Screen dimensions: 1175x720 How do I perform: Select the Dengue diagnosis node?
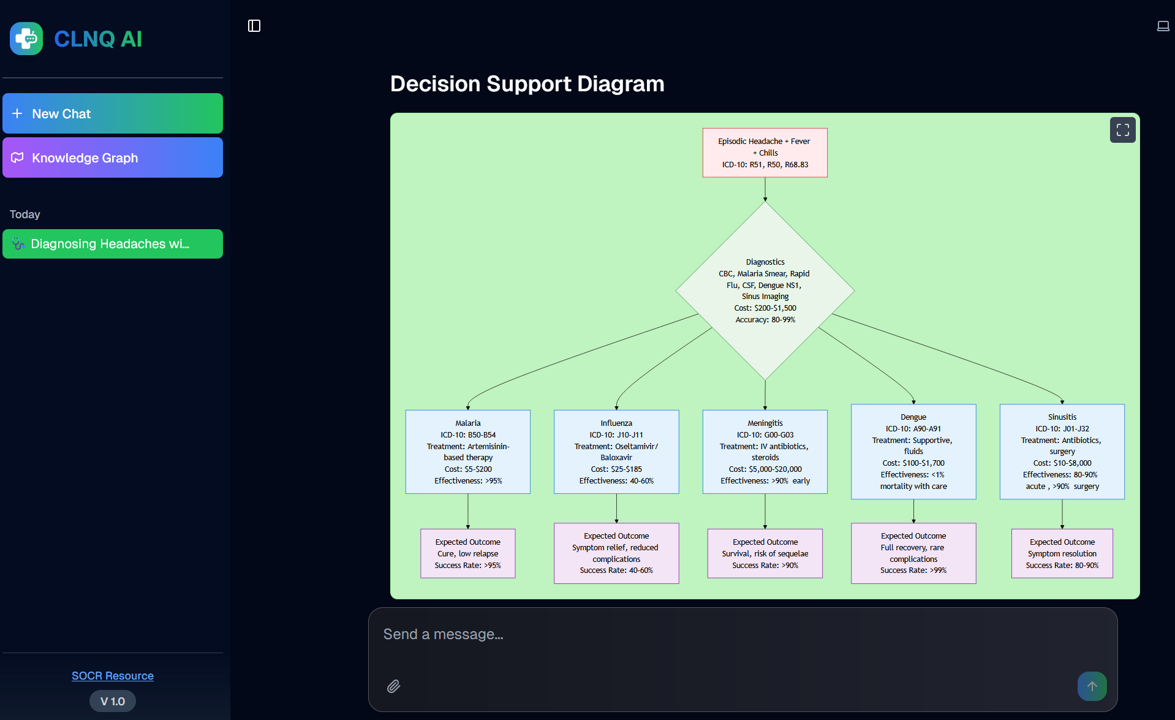click(x=913, y=451)
